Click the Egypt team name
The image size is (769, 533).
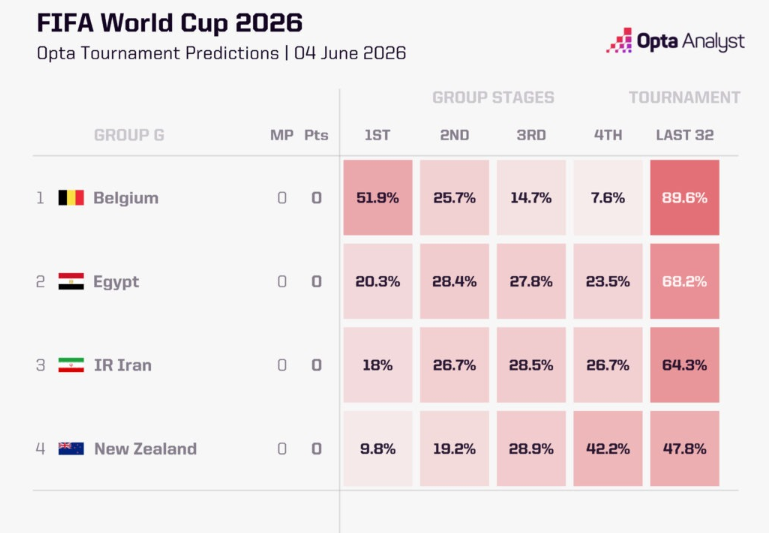tap(116, 282)
